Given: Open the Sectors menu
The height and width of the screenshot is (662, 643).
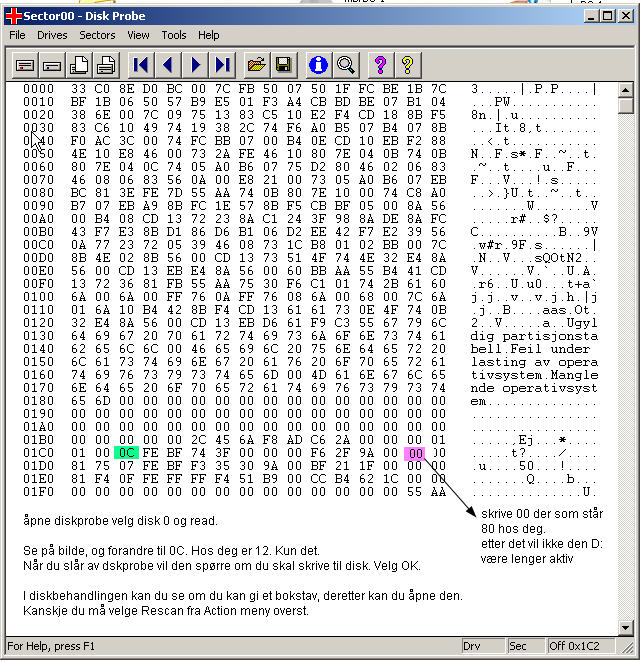Looking at the screenshot, I should [97, 35].
